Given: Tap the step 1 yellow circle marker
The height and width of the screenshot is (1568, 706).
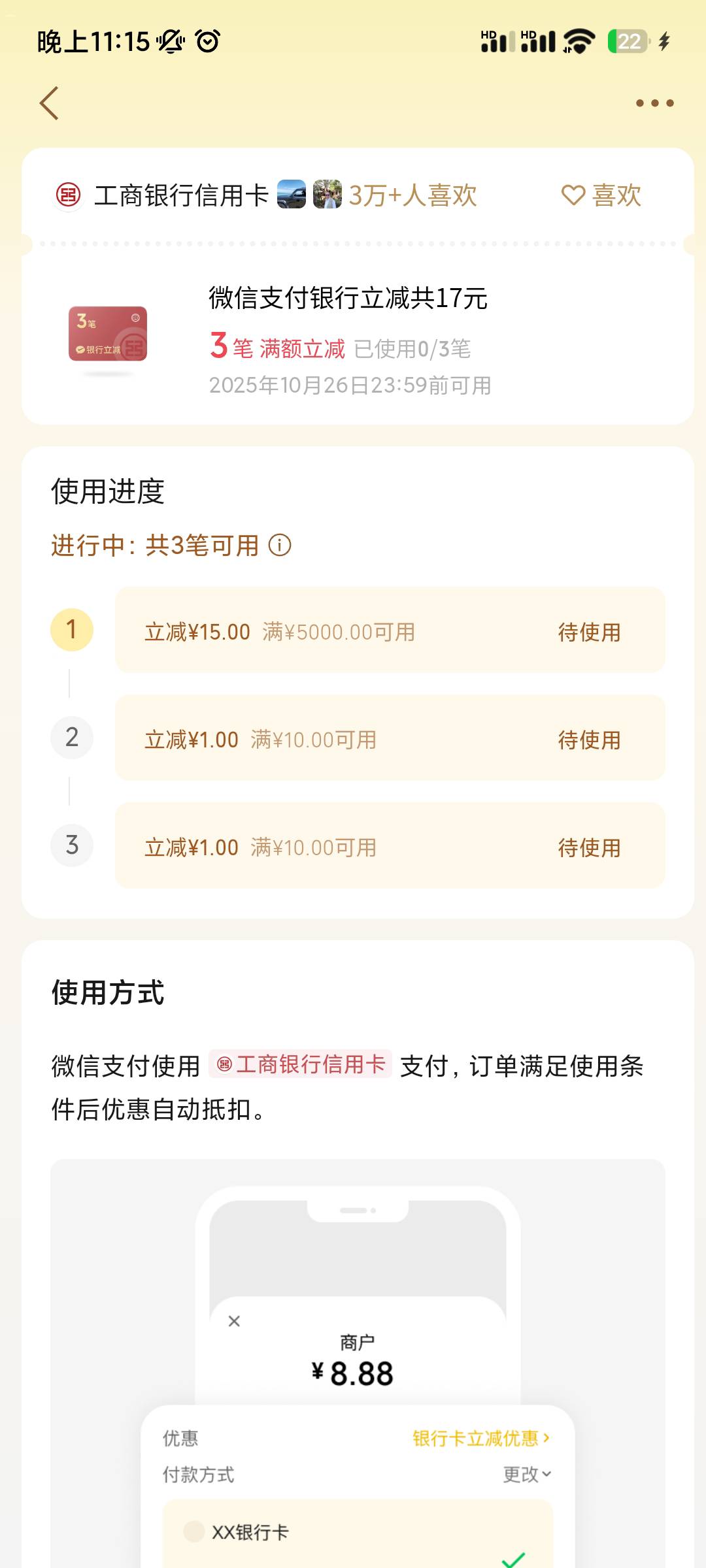Looking at the screenshot, I should (x=72, y=630).
